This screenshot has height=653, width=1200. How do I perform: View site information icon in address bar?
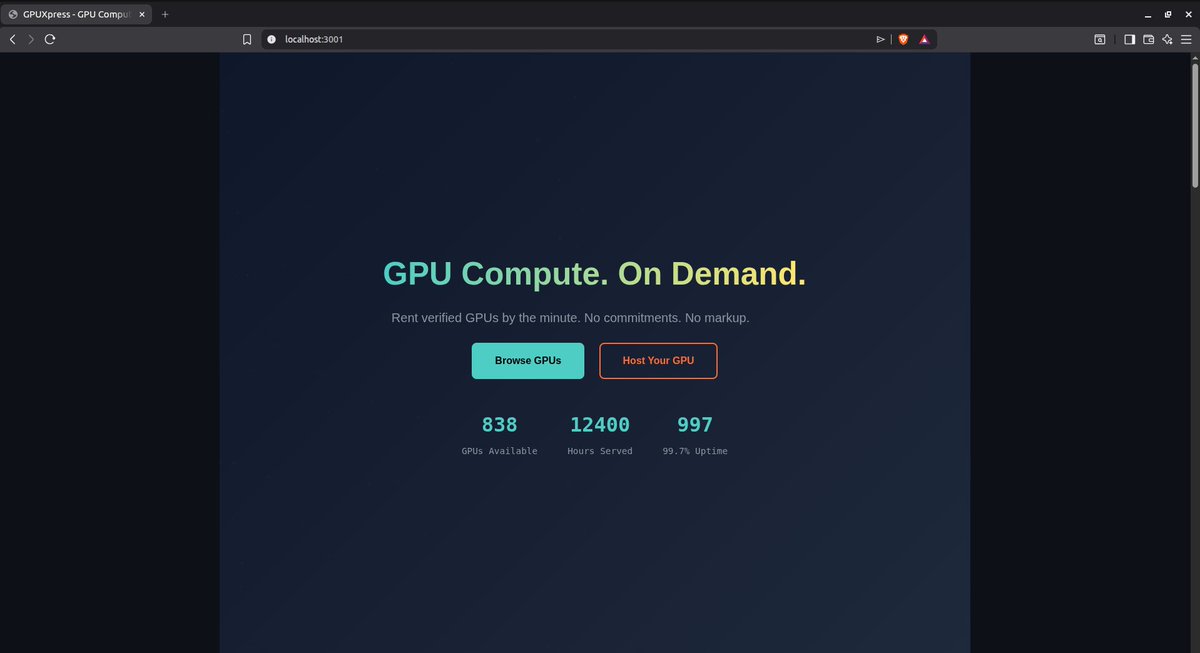271,39
